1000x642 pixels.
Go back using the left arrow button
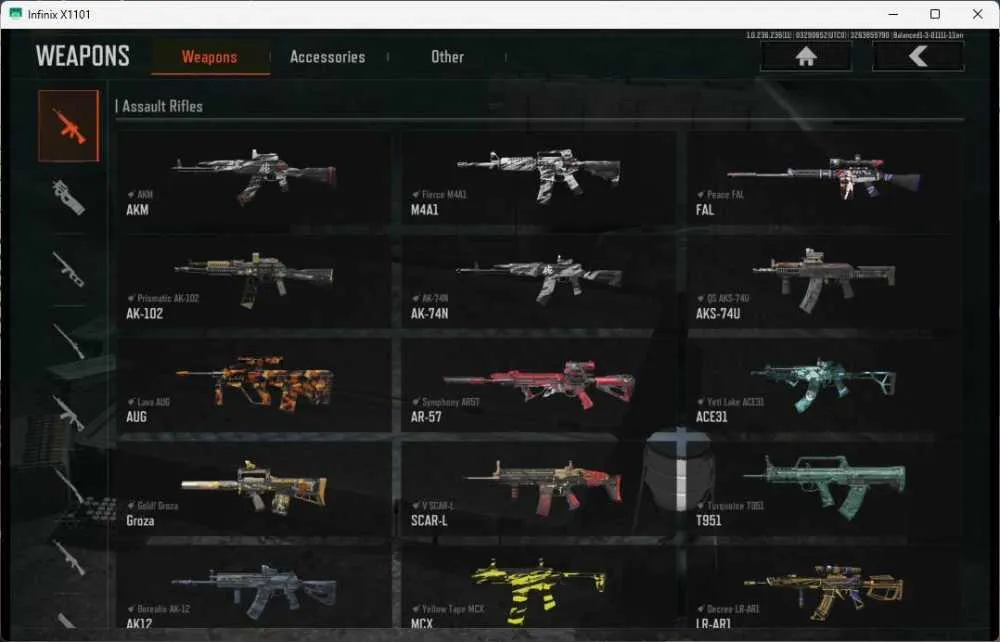(918, 57)
